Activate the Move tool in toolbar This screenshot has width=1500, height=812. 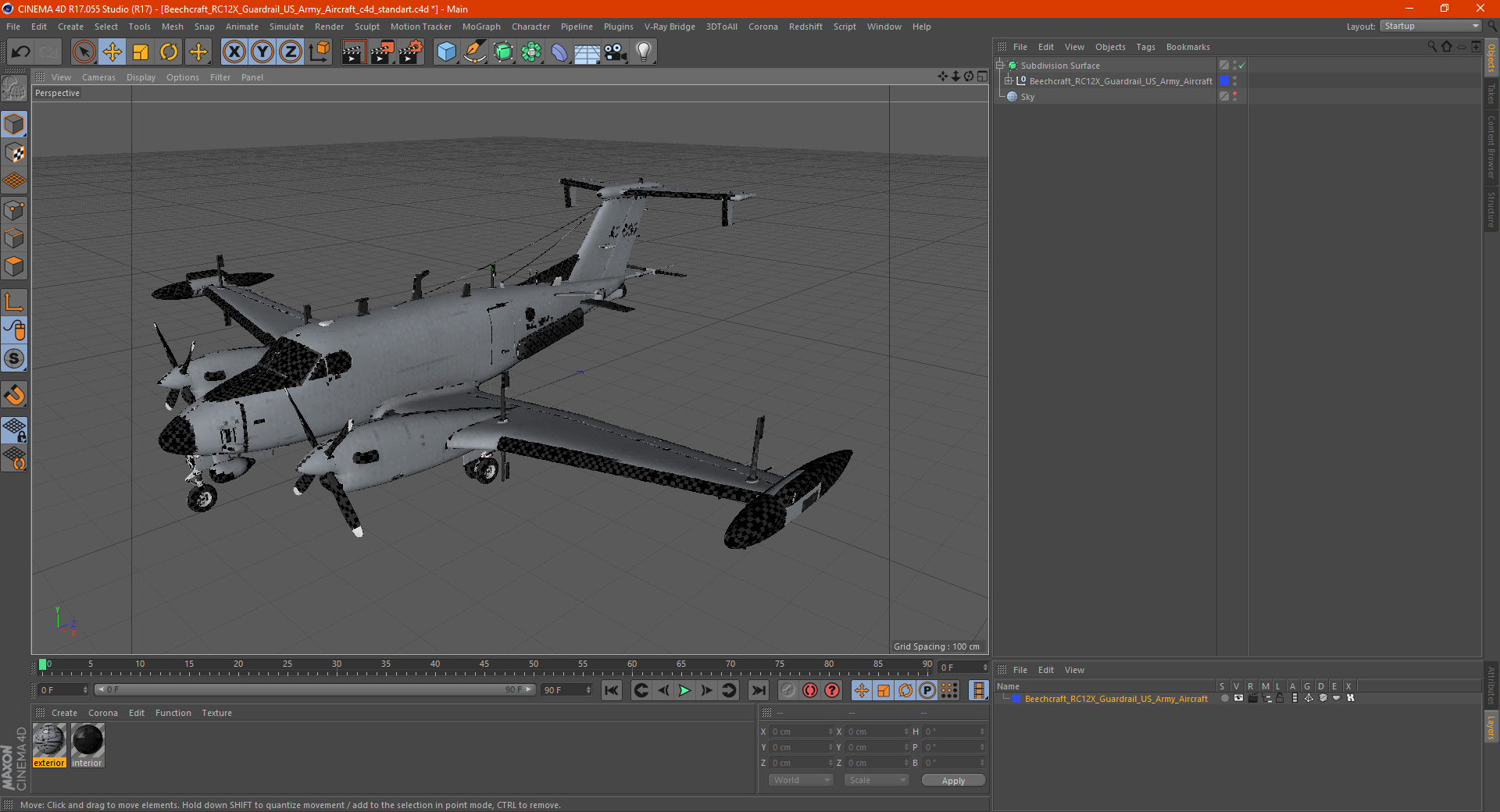pyautogui.click(x=112, y=52)
